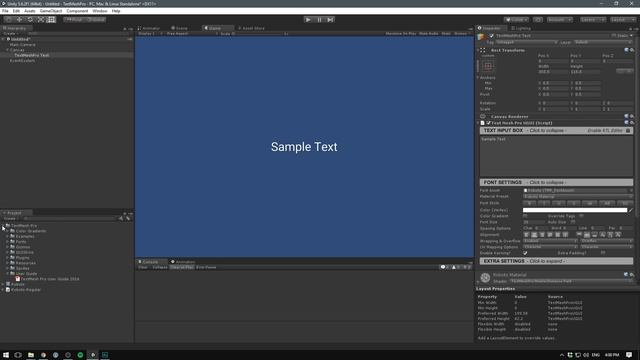Viewport: 640px width, 360px height.
Task: Open the Spotify icon in taskbar
Action: pyautogui.click(x=80, y=355)
